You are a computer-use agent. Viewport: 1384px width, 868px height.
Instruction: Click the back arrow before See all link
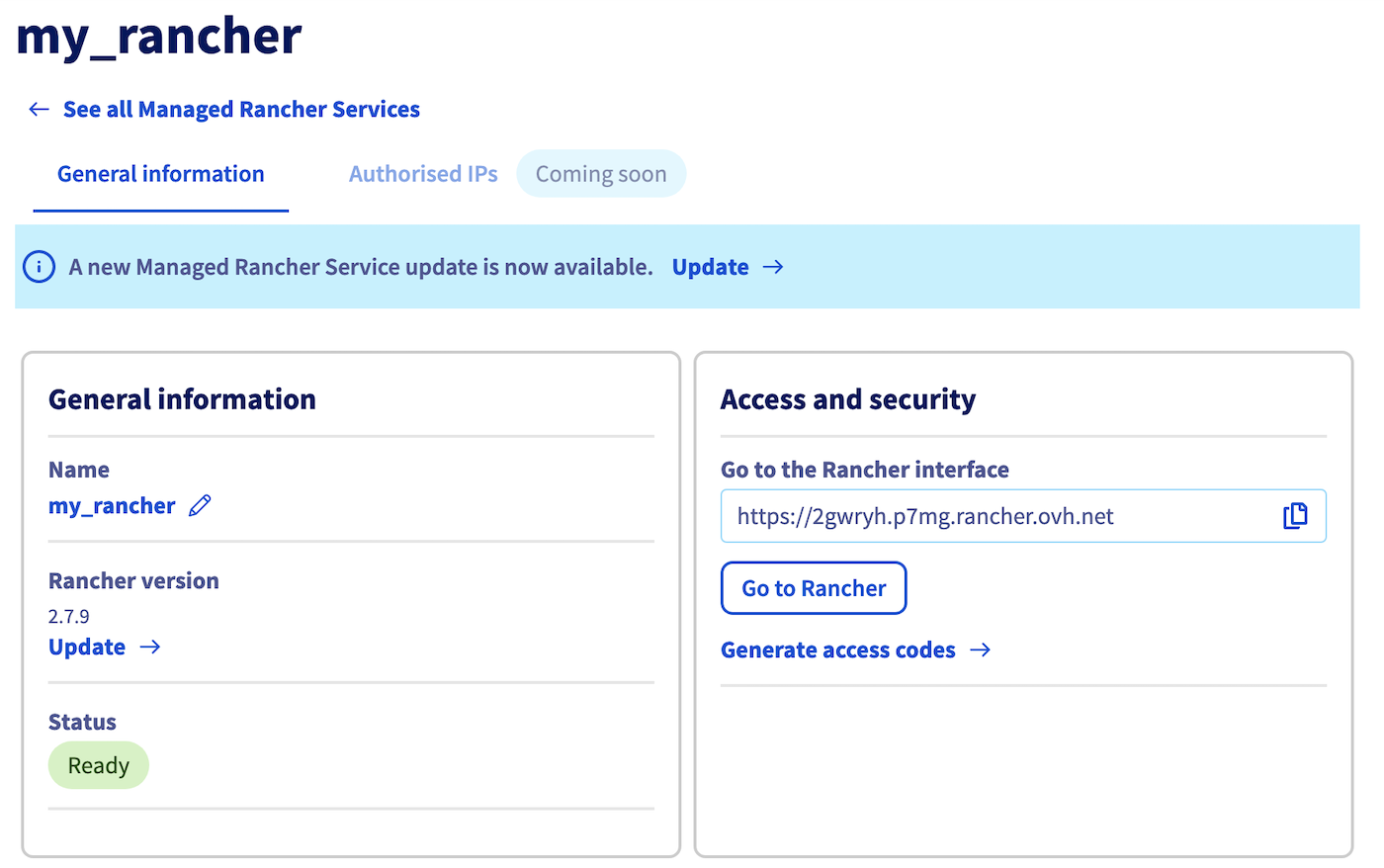[x=38, y=109]
